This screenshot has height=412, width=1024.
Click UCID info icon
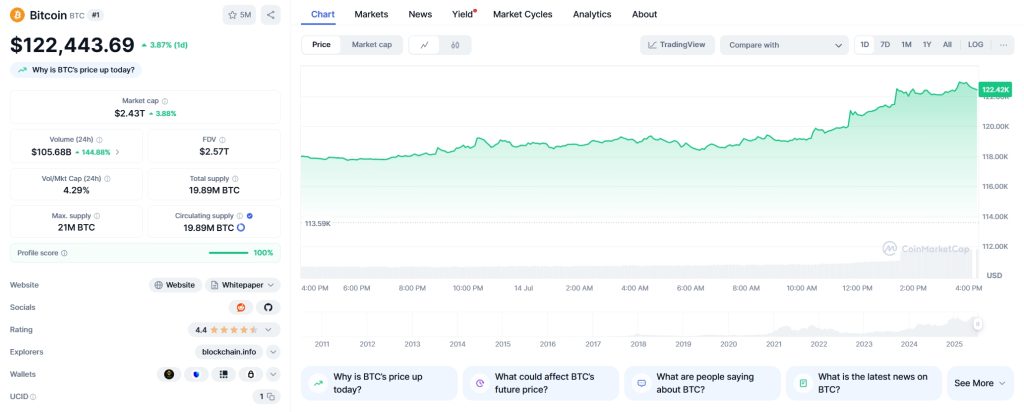tap(33, 396)
